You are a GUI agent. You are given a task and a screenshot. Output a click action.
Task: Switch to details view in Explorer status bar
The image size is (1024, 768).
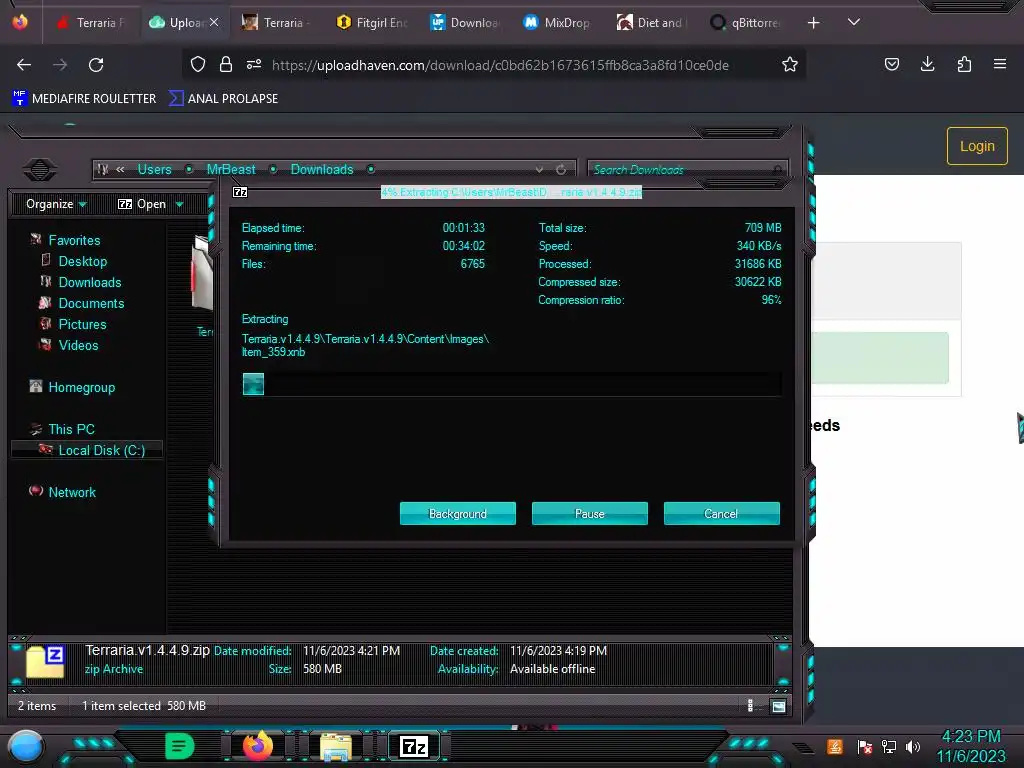click(x=750, y=705)
